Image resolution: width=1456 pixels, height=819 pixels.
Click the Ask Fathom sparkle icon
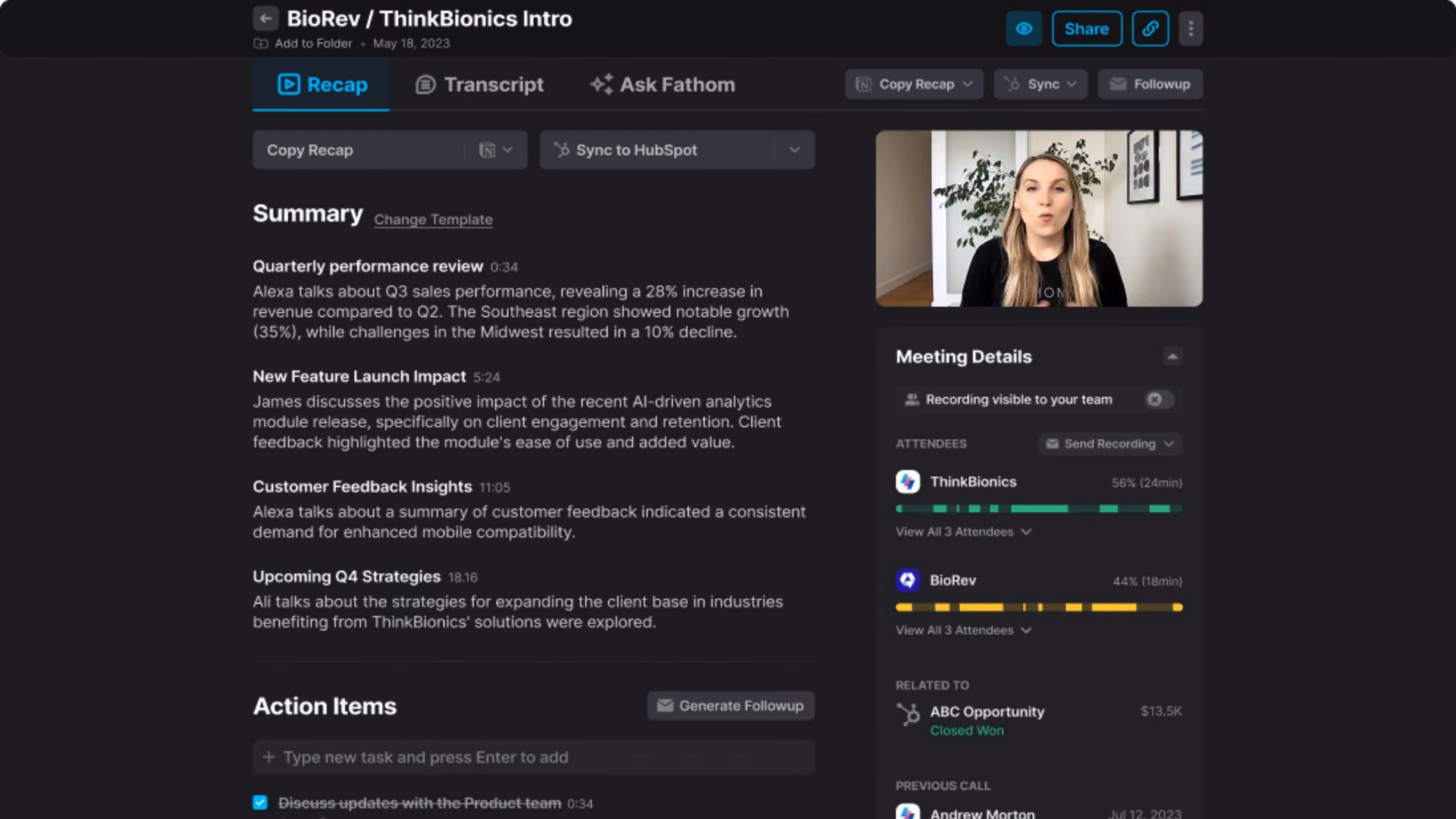601,84
